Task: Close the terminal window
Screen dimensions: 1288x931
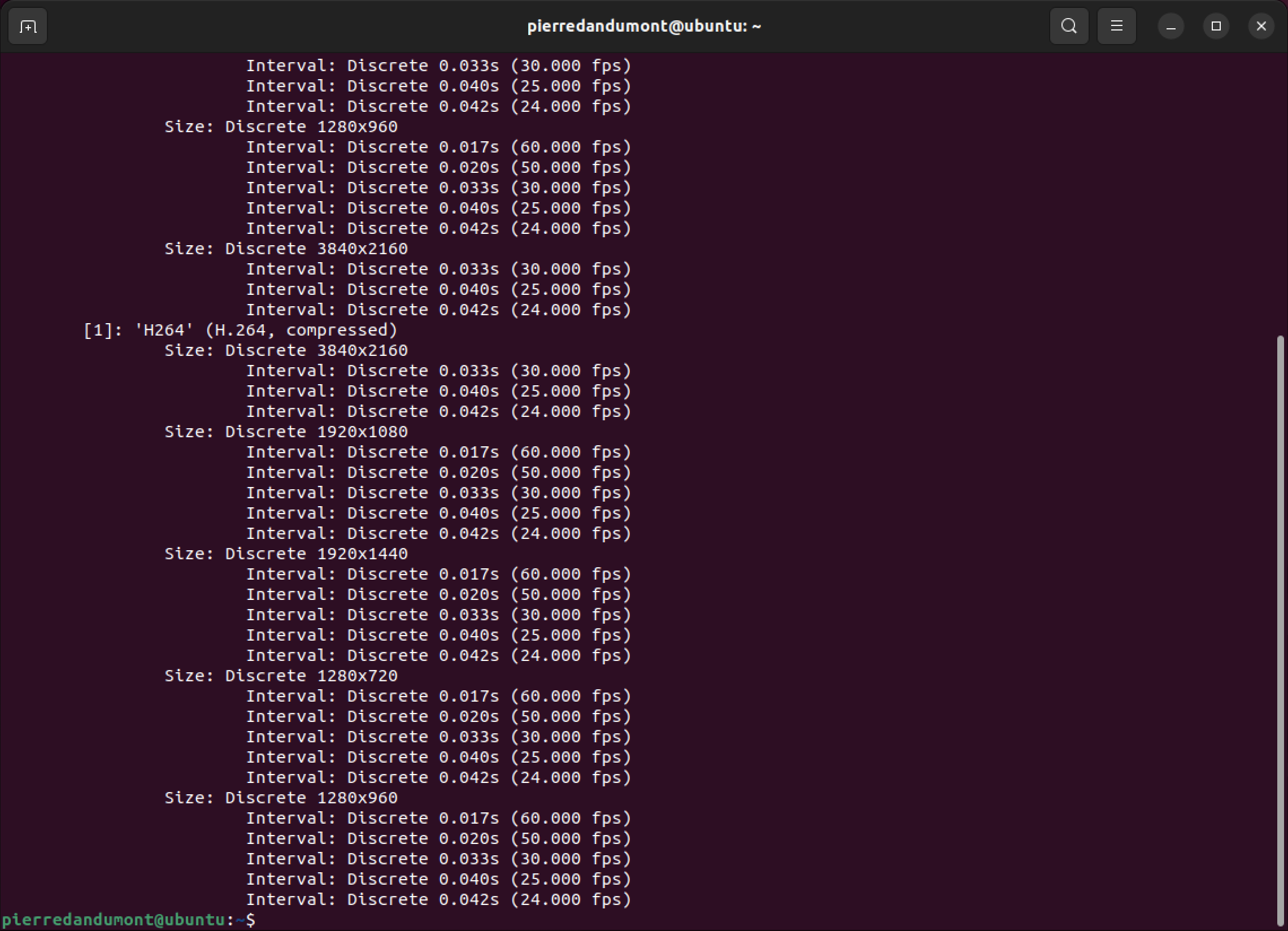Action: click(1261, 26)
